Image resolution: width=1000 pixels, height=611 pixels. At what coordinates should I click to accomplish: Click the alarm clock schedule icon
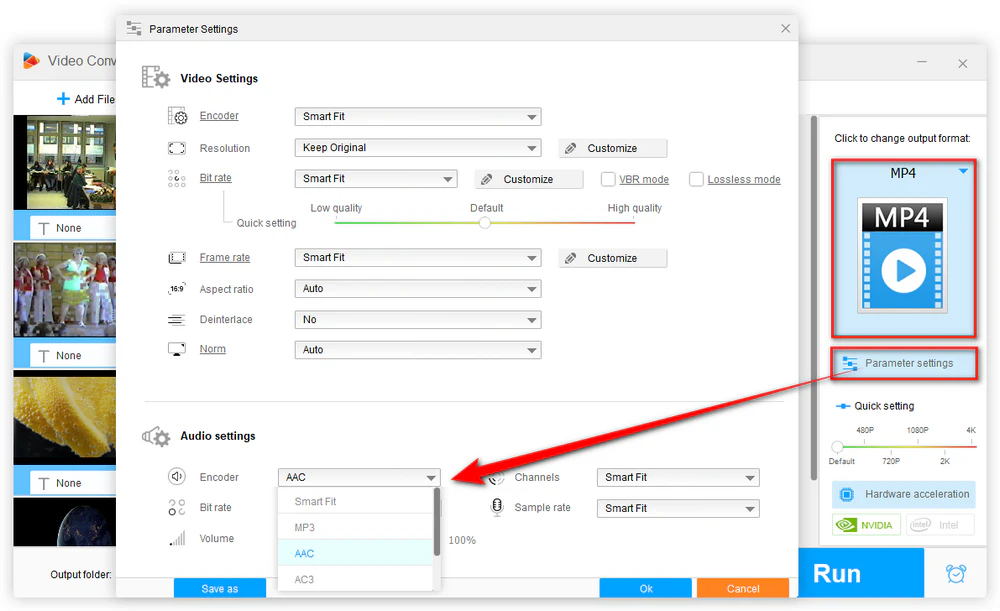(955, 573)
